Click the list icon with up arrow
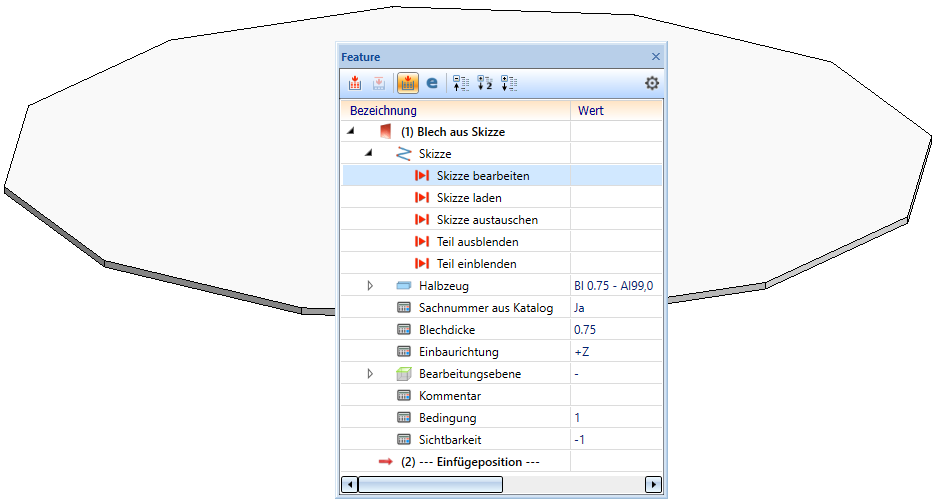This screenshot has width=938, height=503. click(461, 83)
